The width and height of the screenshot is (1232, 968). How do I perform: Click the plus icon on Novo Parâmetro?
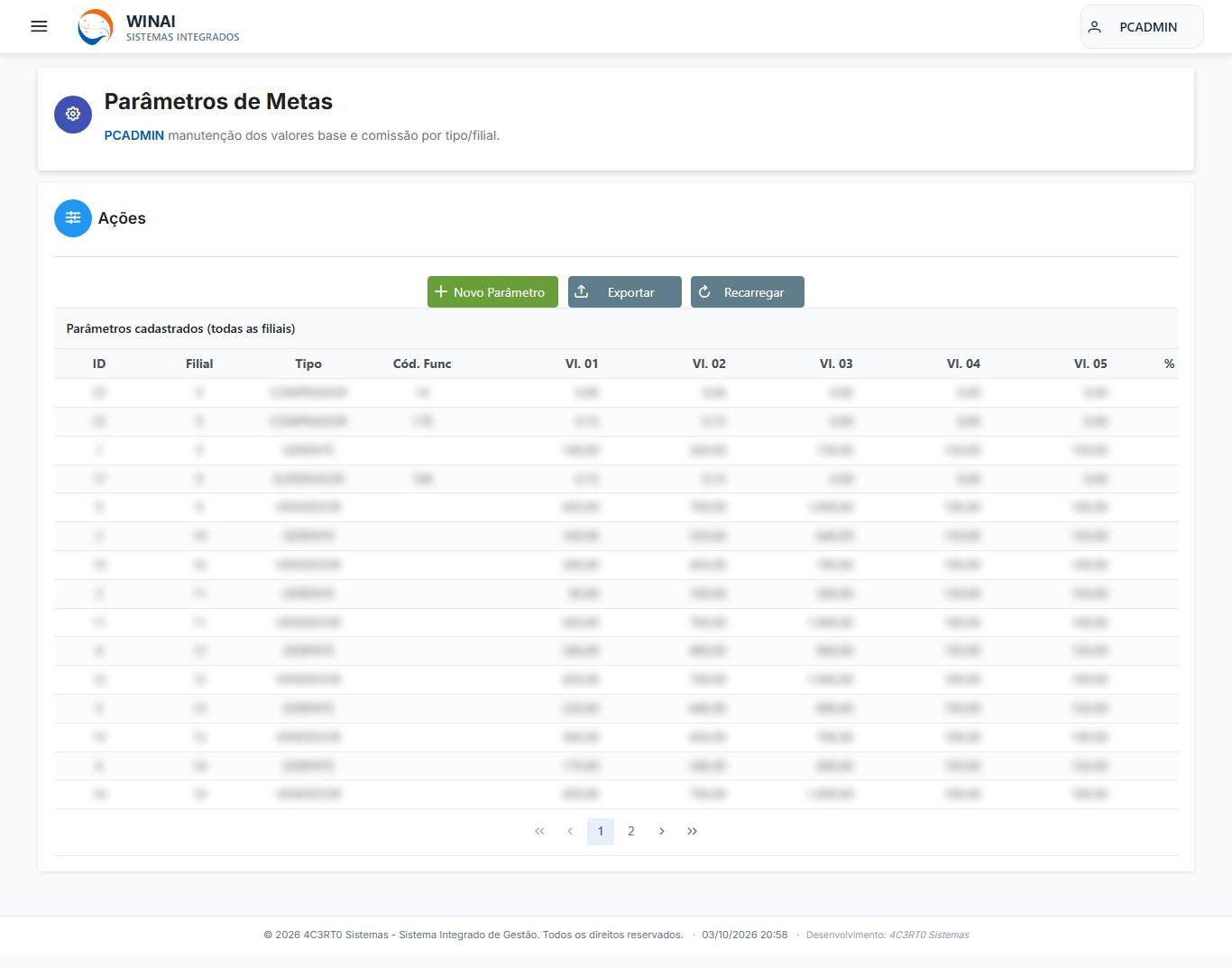point(441,291)
